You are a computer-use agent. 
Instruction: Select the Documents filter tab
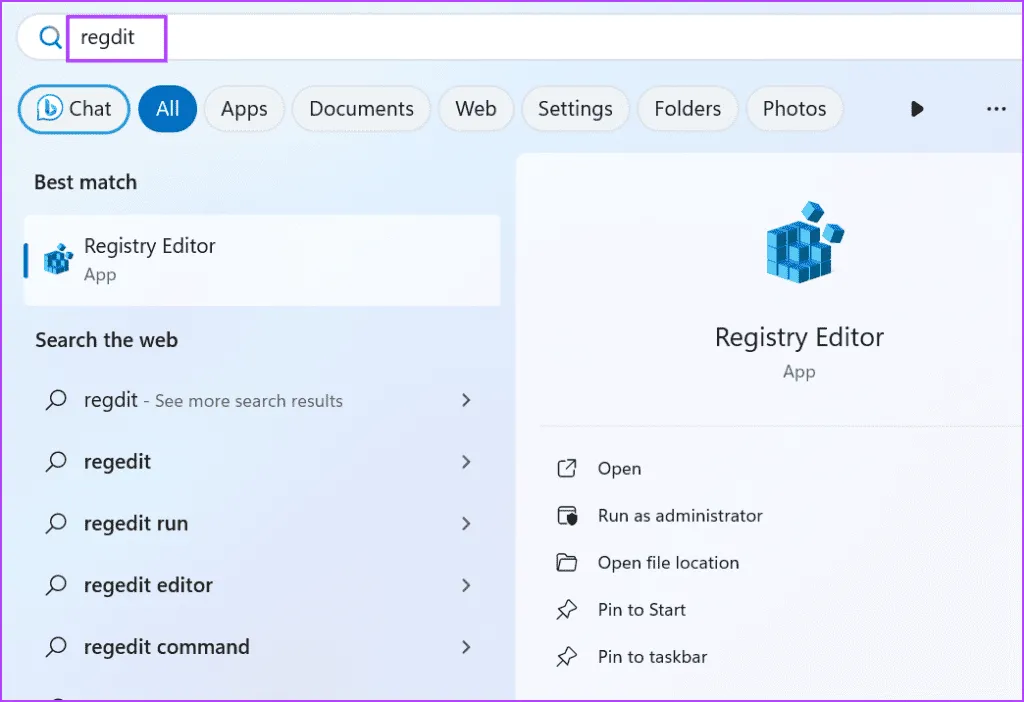coord(361,109)
